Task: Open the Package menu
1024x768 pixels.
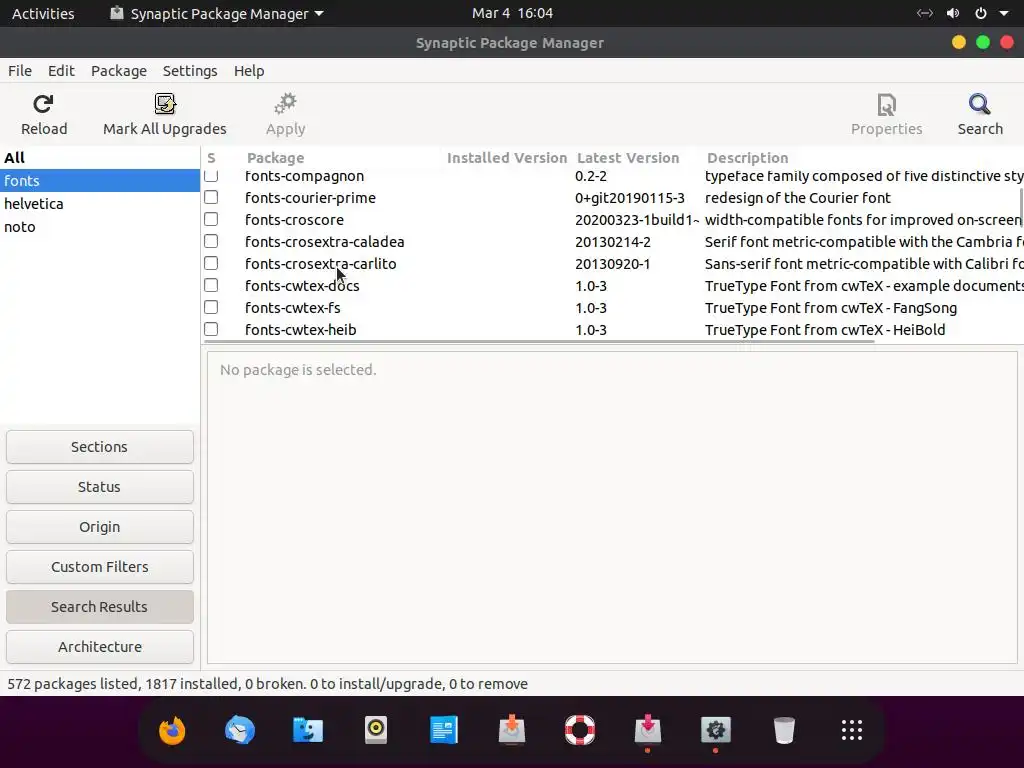Action: (119, 71)
